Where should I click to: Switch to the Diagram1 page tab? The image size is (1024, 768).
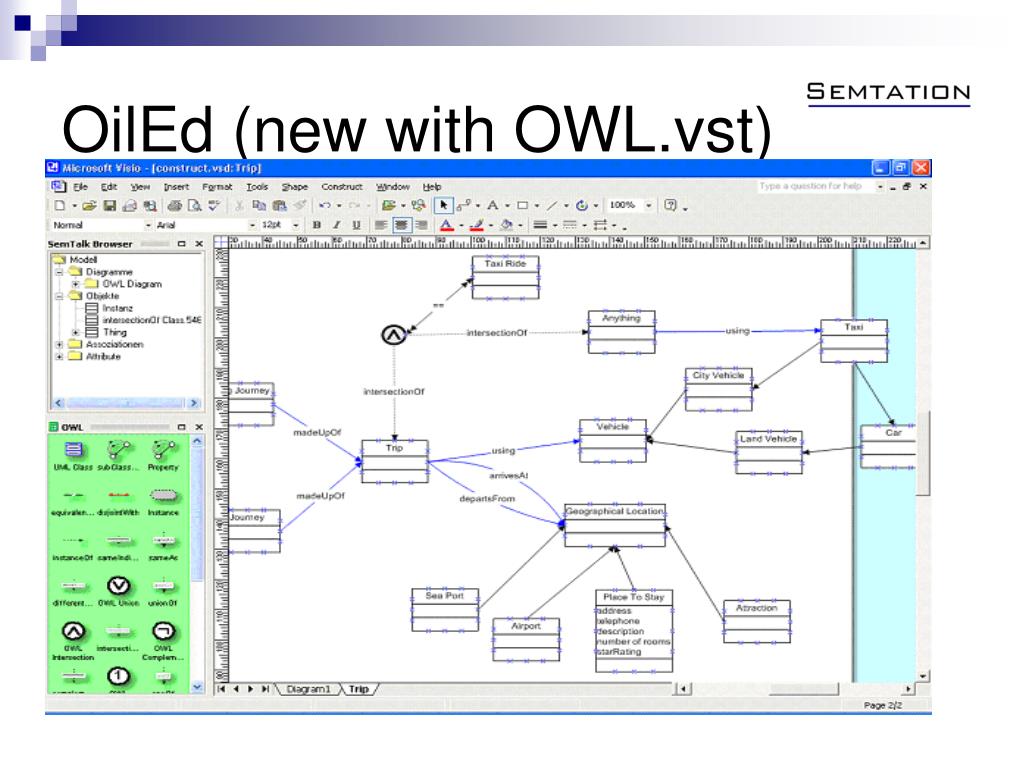(x=308, y=689)
